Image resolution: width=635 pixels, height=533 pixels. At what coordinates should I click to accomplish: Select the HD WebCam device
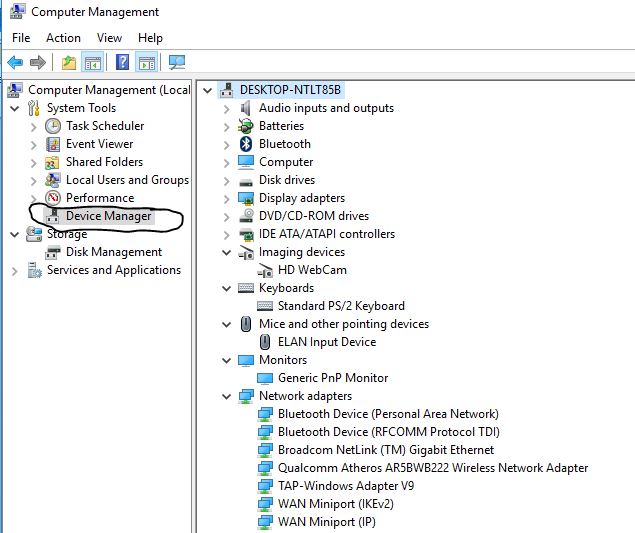coord(312,270)
